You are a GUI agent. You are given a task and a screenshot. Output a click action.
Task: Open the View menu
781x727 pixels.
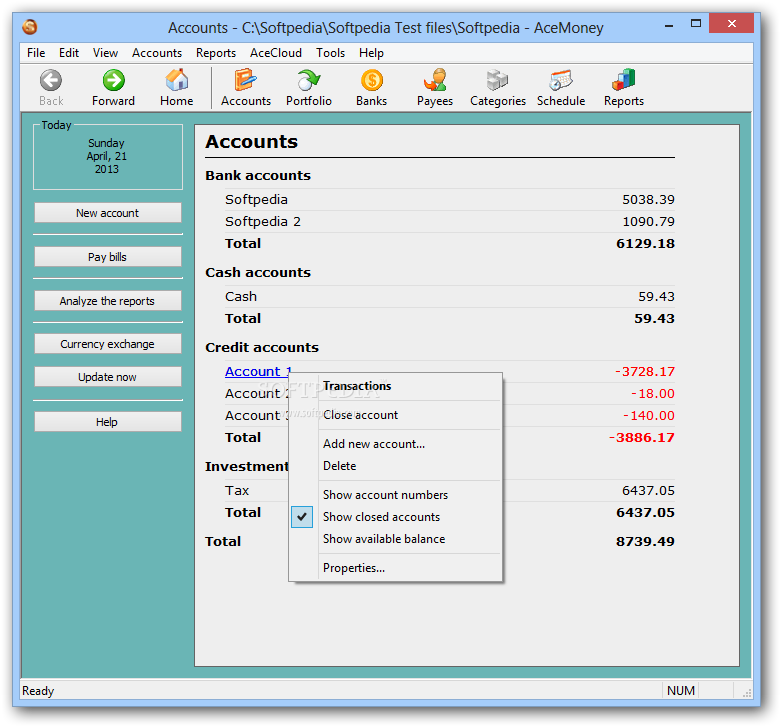tap(105, 53)
